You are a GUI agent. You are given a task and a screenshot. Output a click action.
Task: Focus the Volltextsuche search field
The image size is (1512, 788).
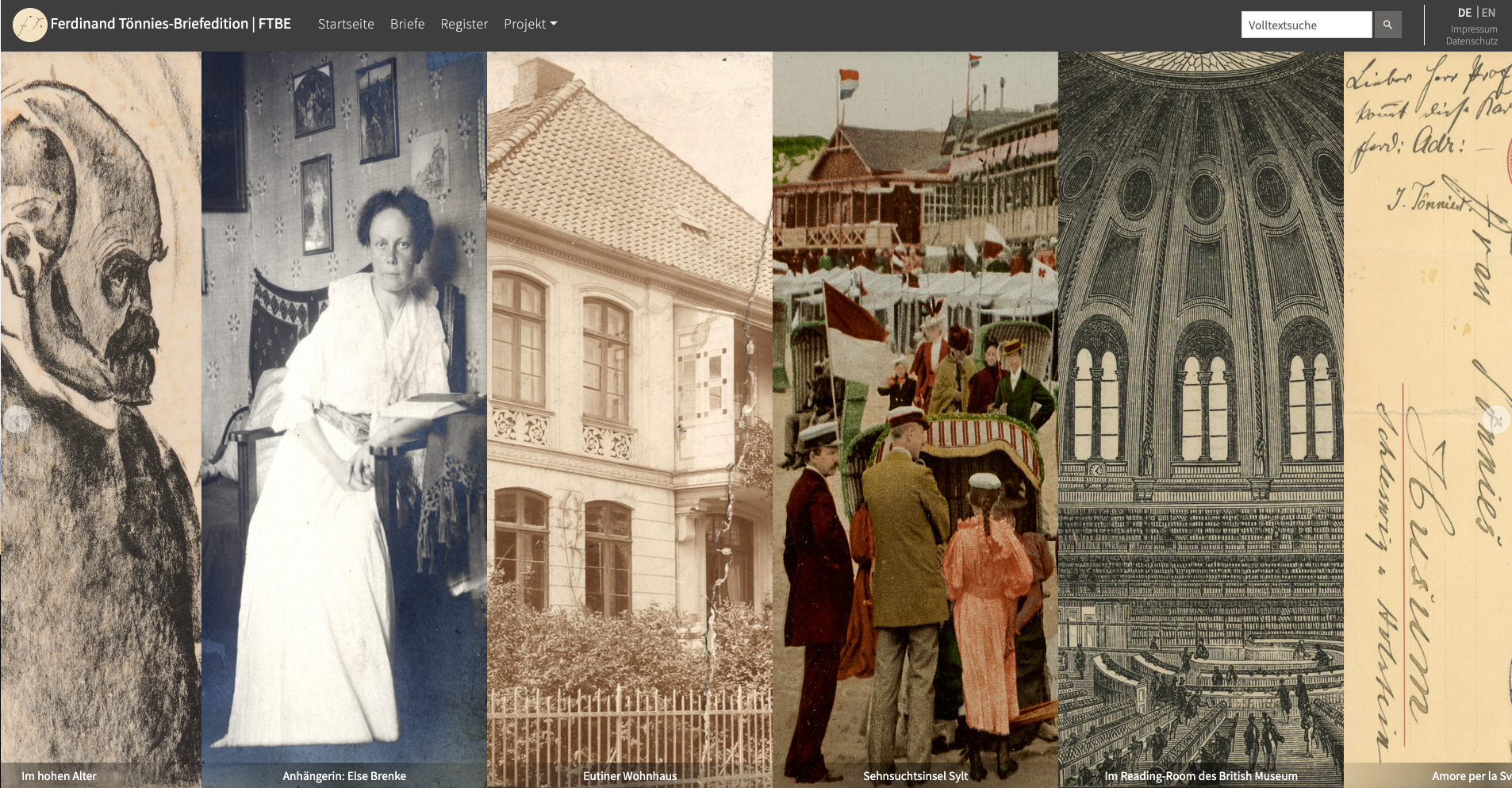1306,25
